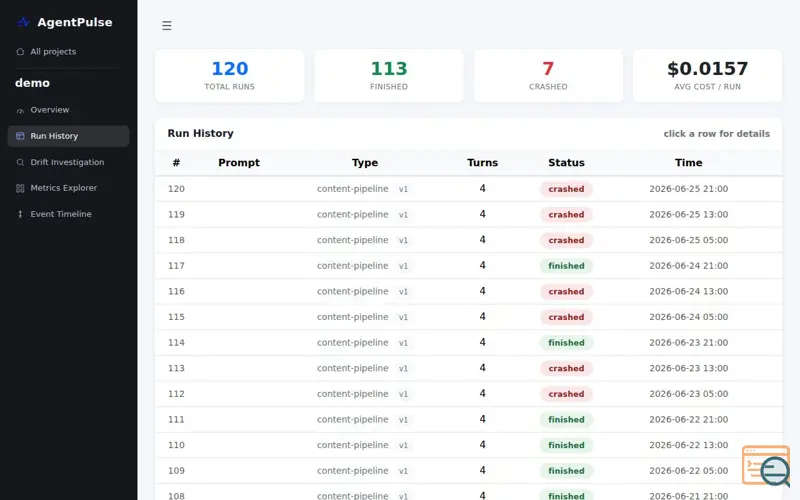Click the Status column header
This screenshot has height=500, width=800.
tap(566, 163)
